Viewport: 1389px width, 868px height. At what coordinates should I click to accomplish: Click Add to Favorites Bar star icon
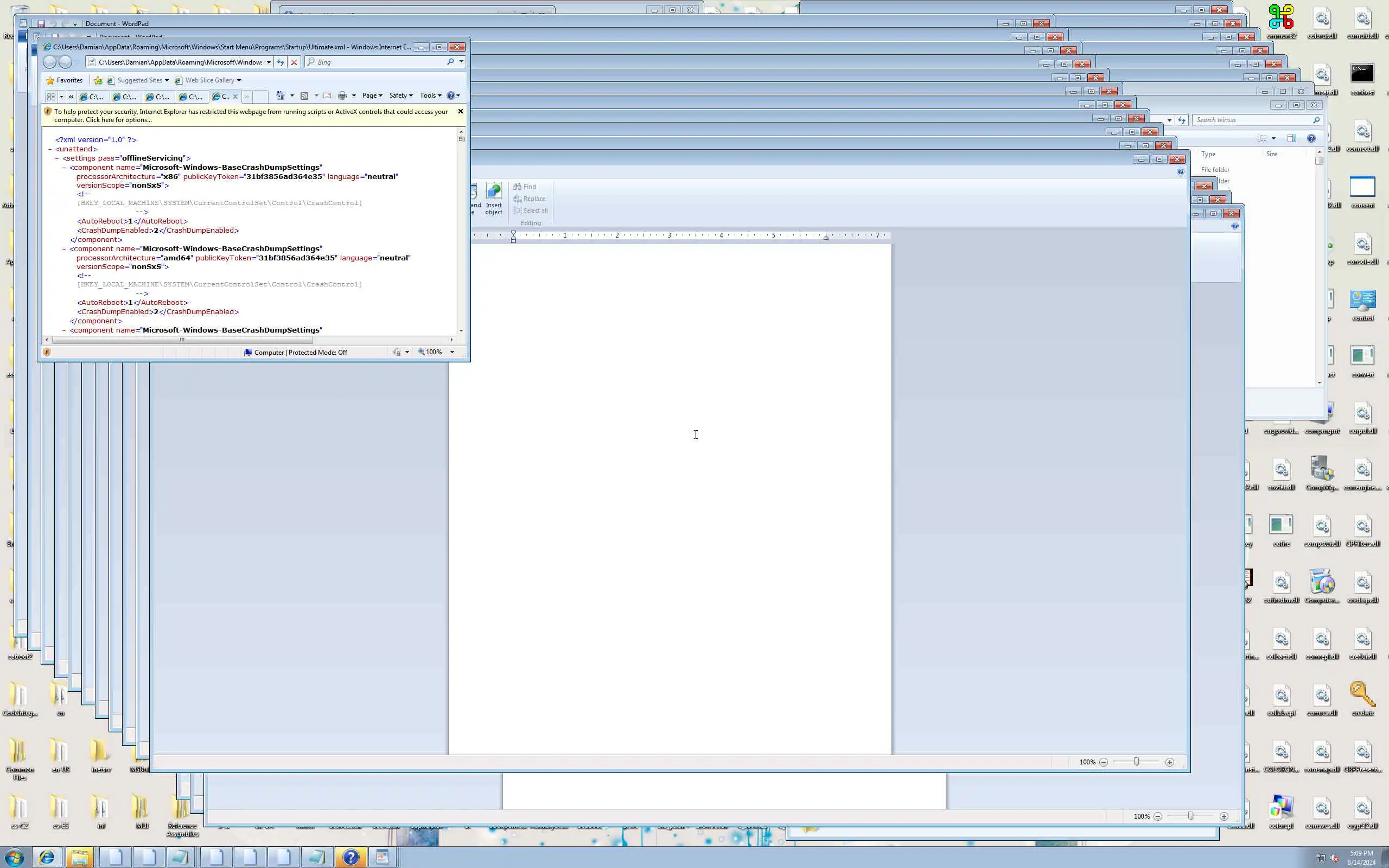(x=98, y=80)
